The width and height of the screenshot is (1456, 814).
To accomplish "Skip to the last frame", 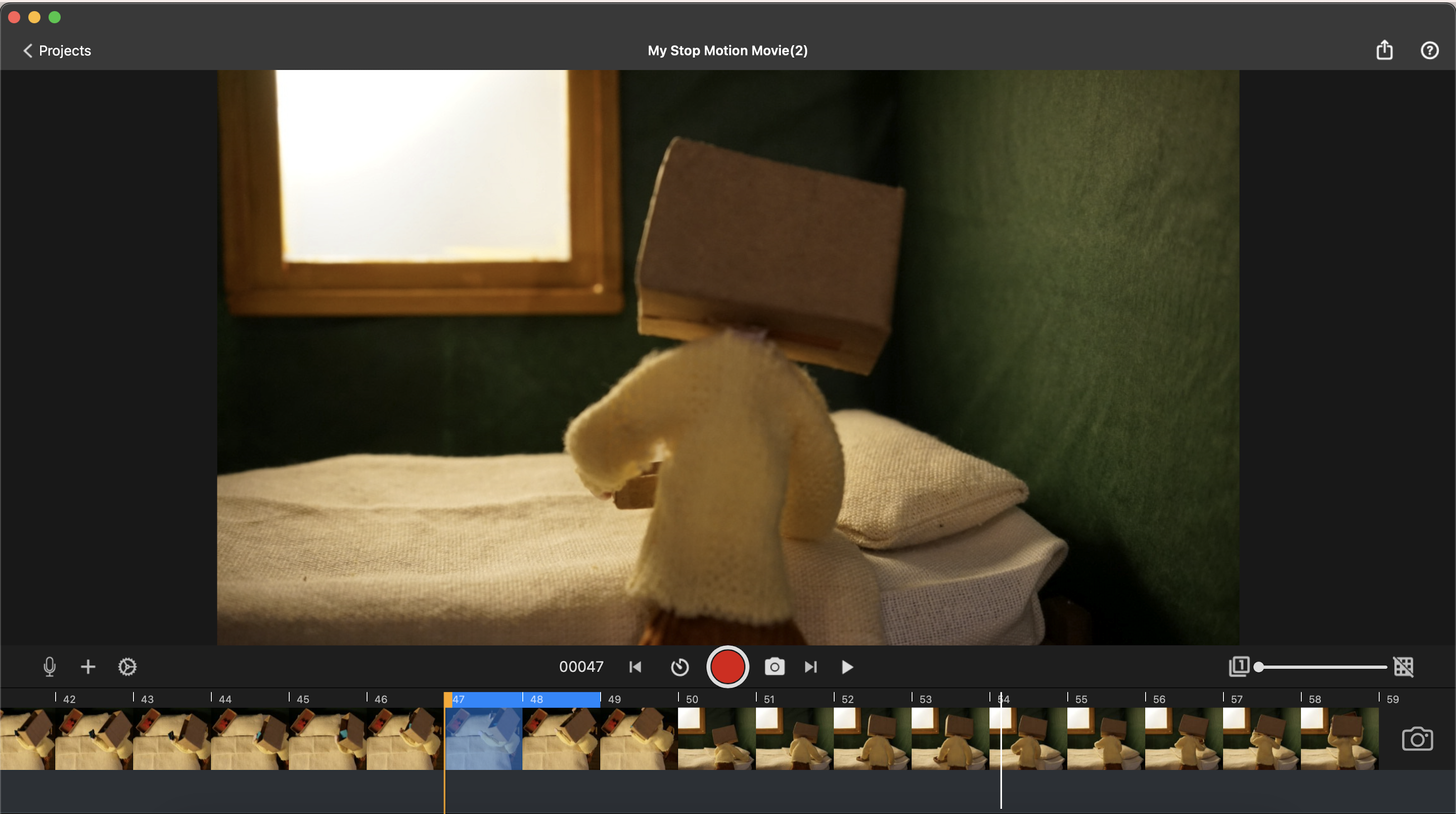I will [x=811, y=667].
